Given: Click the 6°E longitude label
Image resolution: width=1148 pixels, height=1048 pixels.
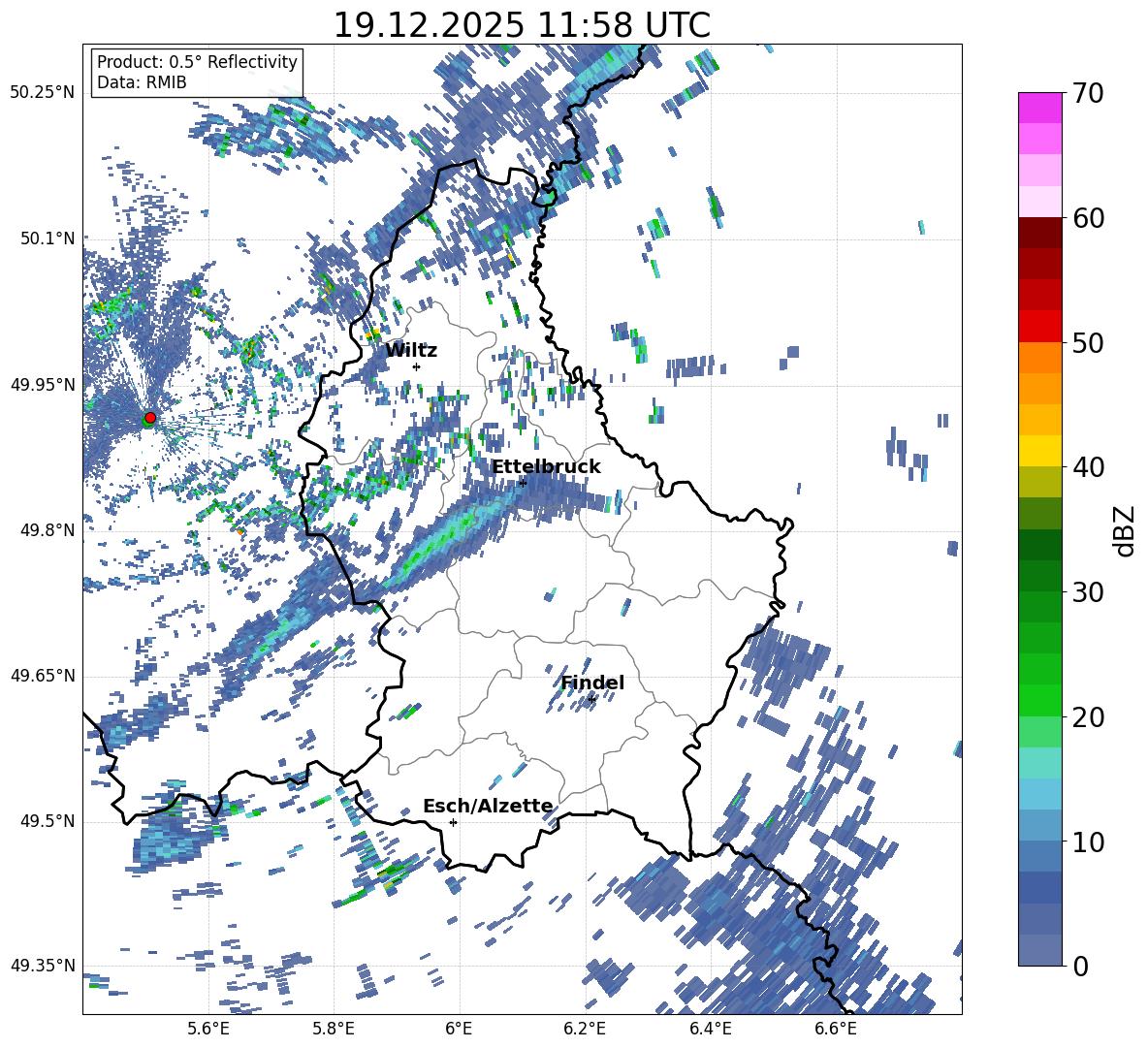Looking at the screenshot, I should 459,1029.
